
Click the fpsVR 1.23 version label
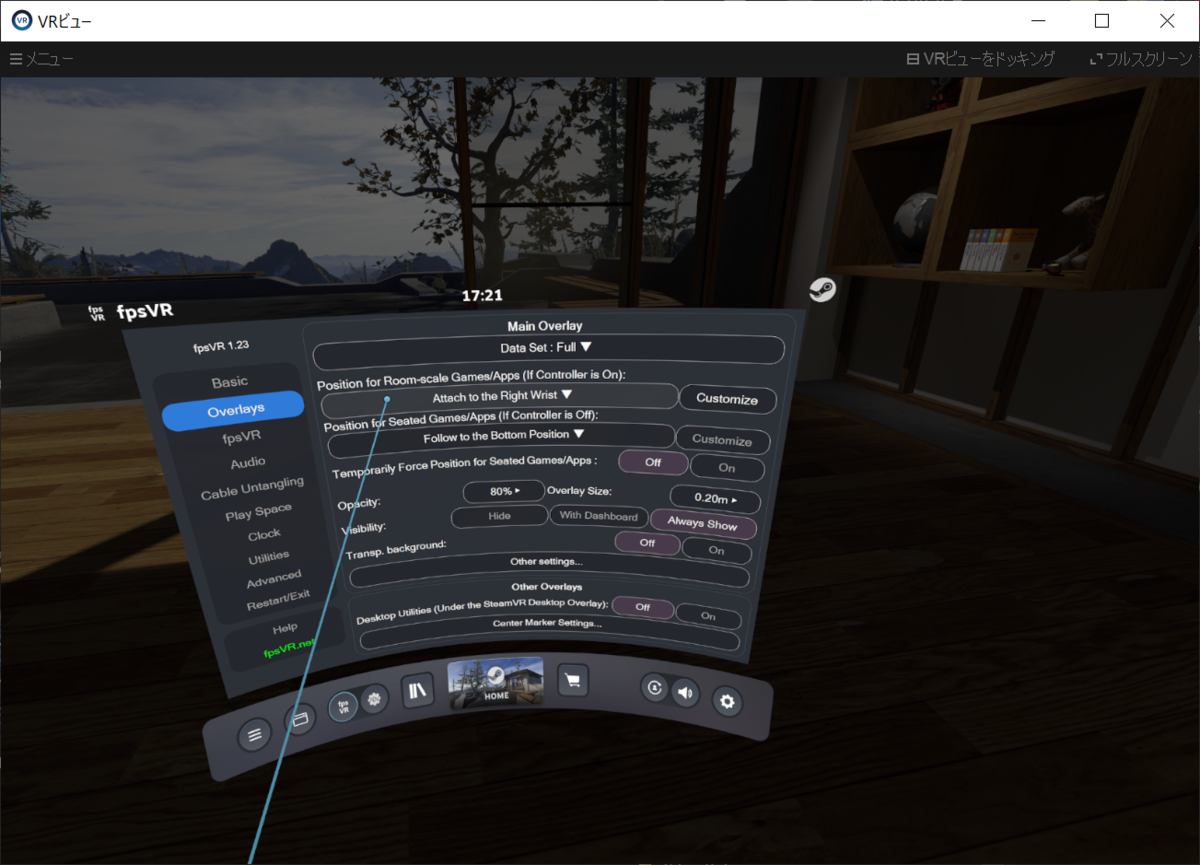coord(221,346)
